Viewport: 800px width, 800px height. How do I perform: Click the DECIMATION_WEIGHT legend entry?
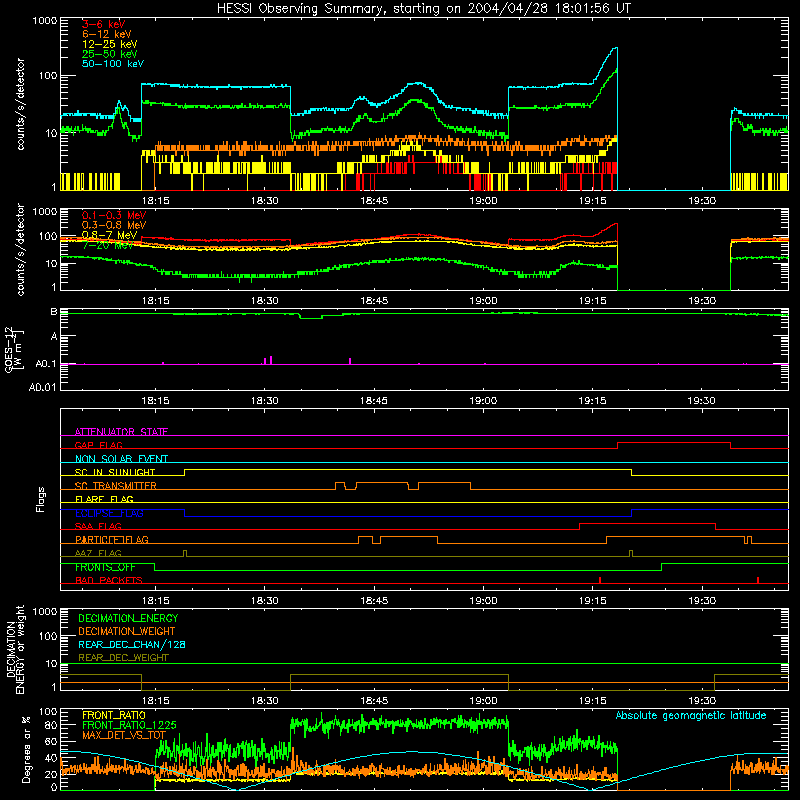[x=127, y=631]
